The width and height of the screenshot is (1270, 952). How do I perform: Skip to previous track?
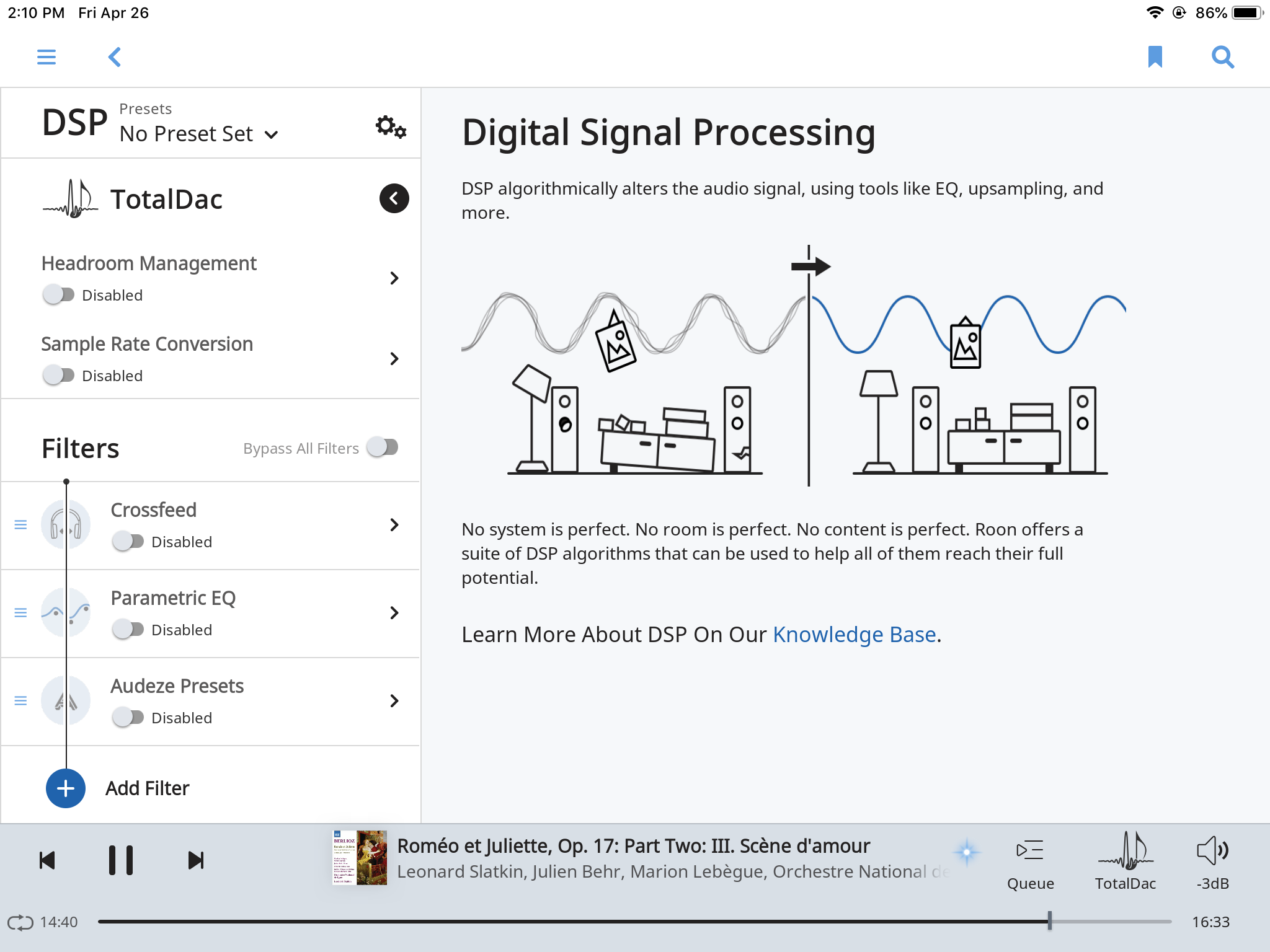[x=47, y=860]
